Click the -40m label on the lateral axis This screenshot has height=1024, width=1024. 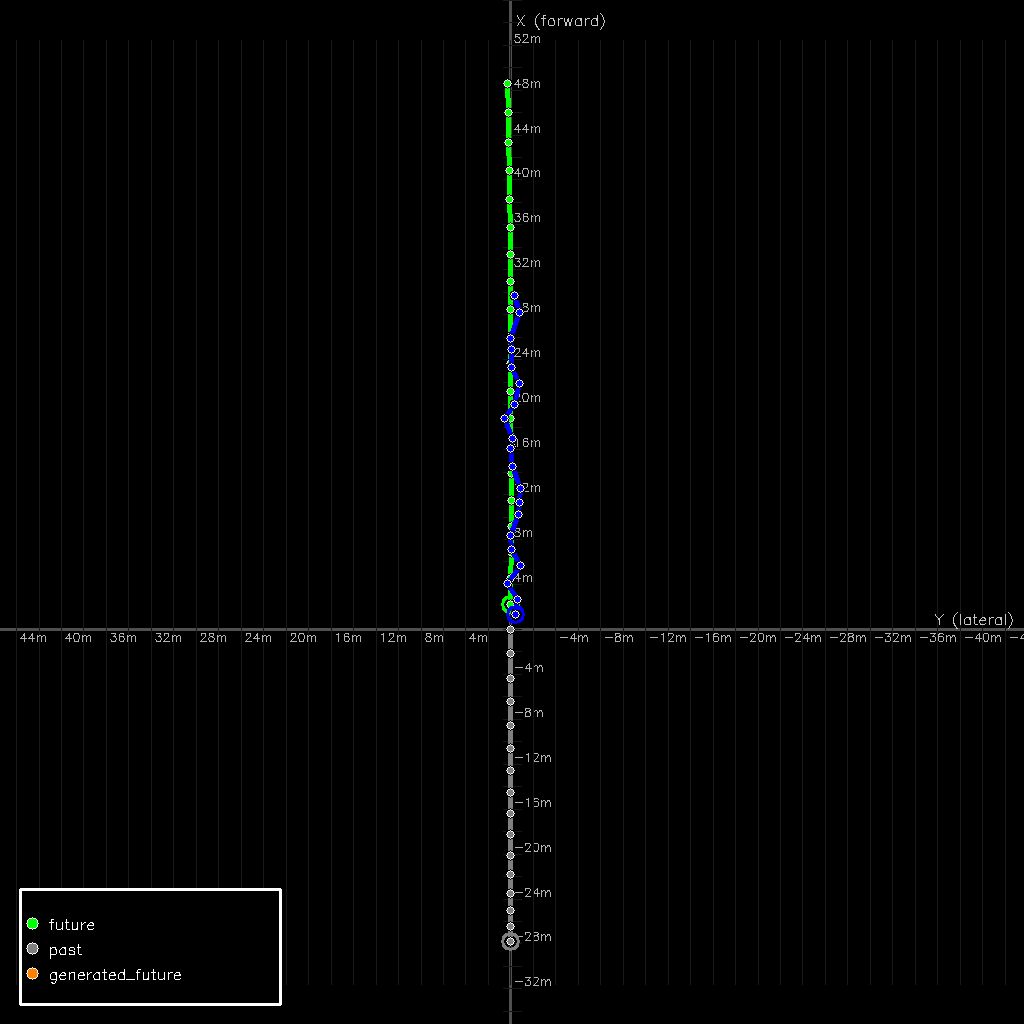coord(983,637)
